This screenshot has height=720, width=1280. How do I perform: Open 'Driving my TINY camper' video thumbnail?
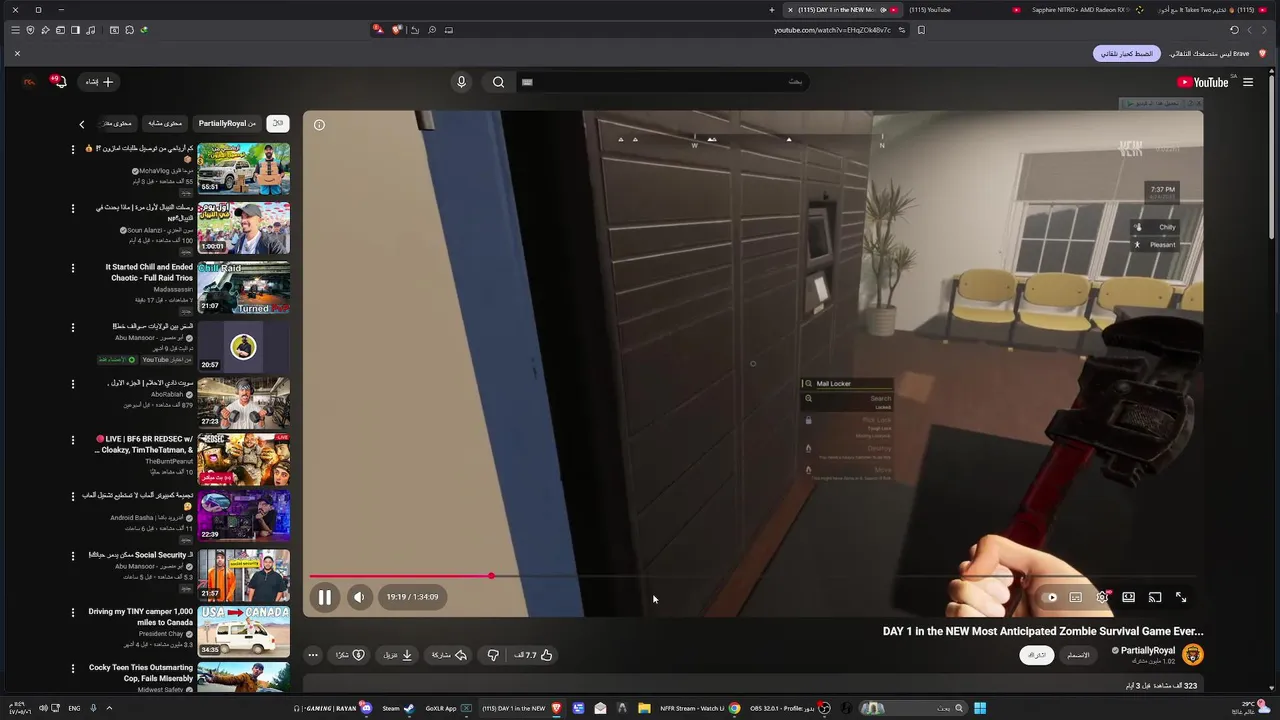(243, 631)
